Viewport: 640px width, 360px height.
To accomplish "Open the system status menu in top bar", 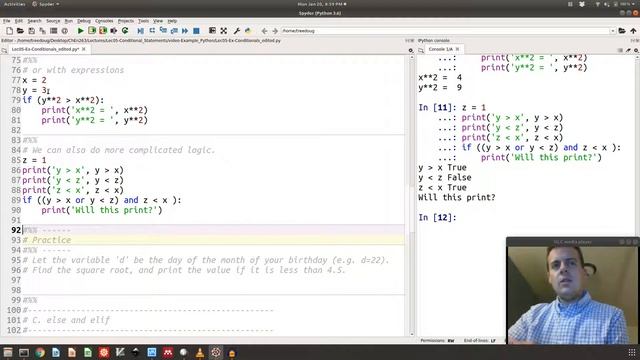I will 616,4.
